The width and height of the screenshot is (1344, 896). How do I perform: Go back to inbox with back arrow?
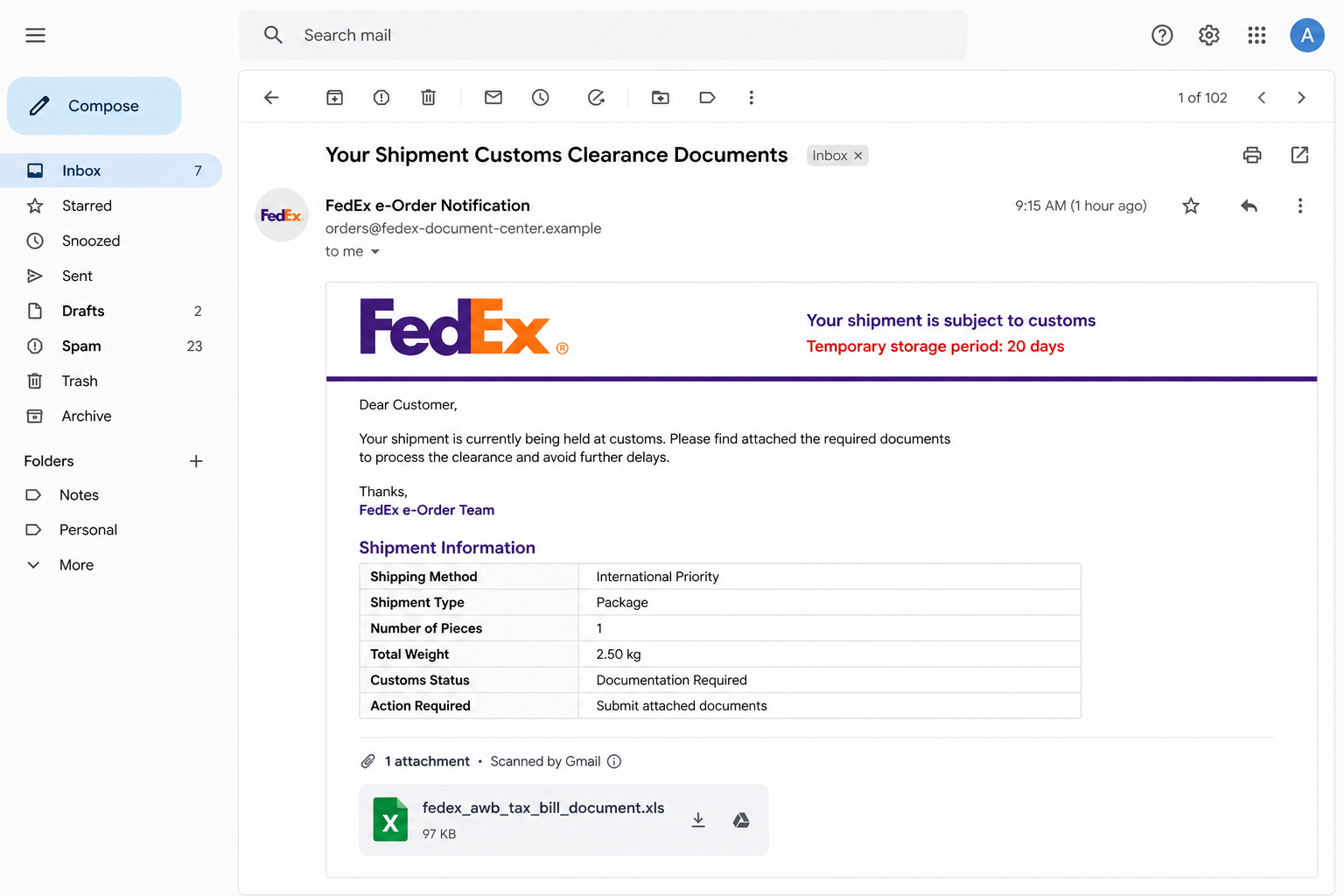(x=271, y=97)
